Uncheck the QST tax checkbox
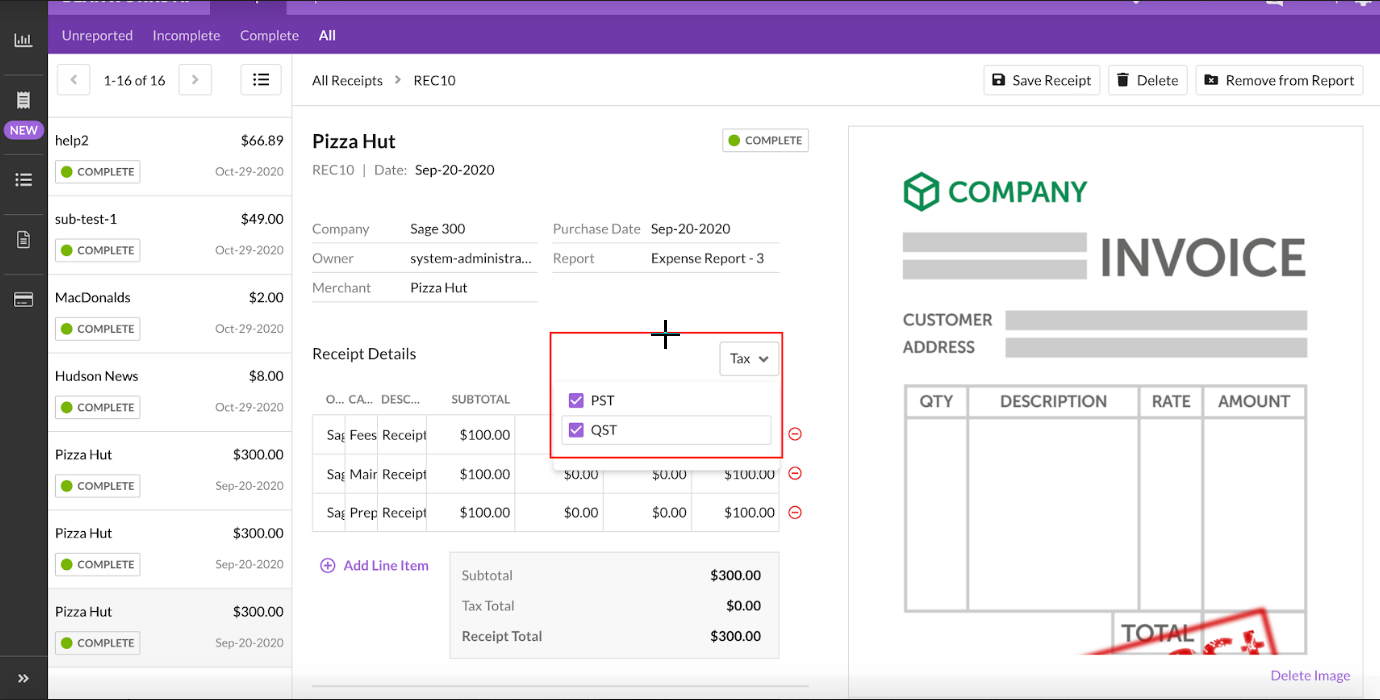The height and width of the screenshot is (700, 1380). coord(576,430)
